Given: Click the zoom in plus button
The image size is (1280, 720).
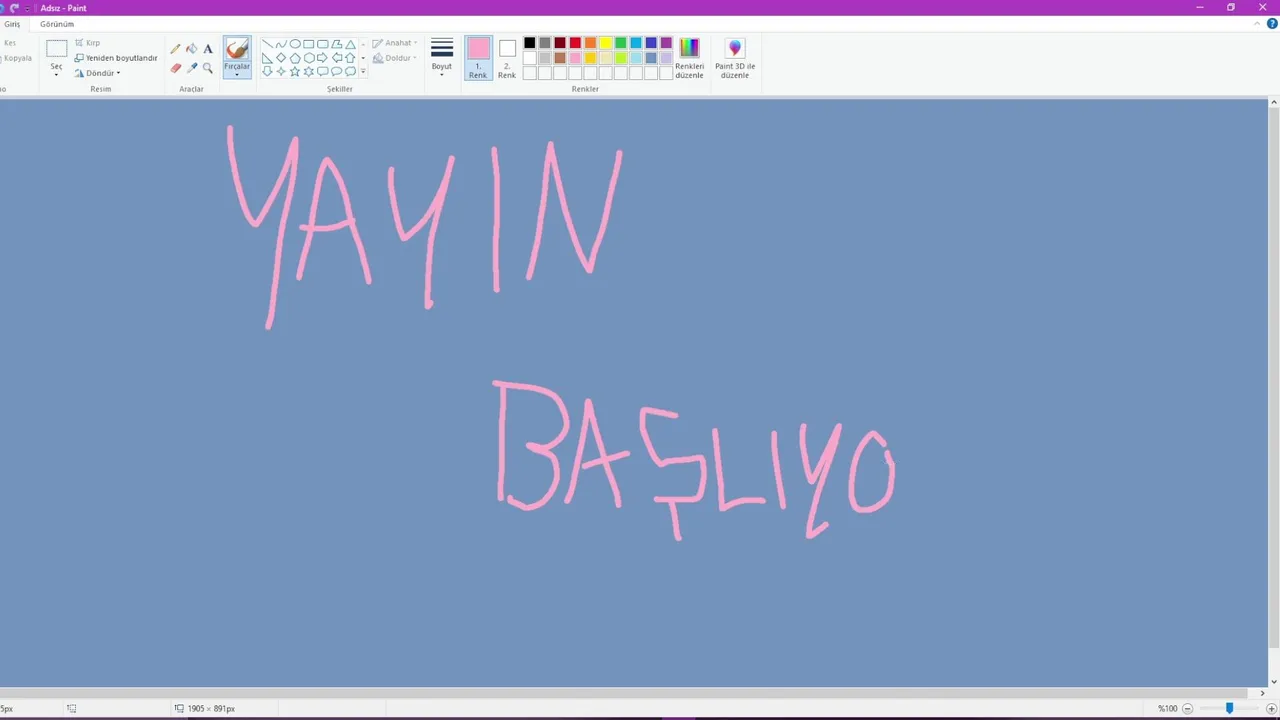Looking at the screenshot, I should 1271,708.
